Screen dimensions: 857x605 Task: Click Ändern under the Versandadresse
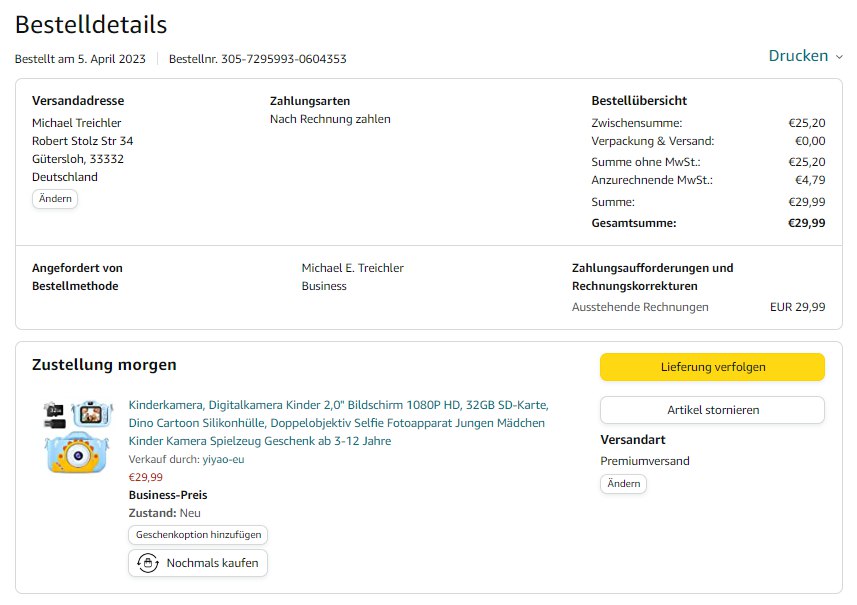coord(55,199)
